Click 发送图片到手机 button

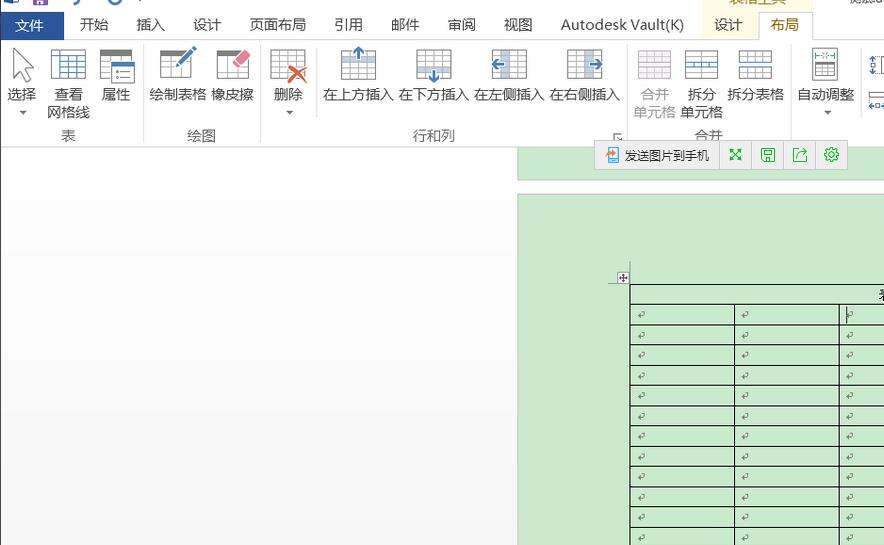[657, 155]
